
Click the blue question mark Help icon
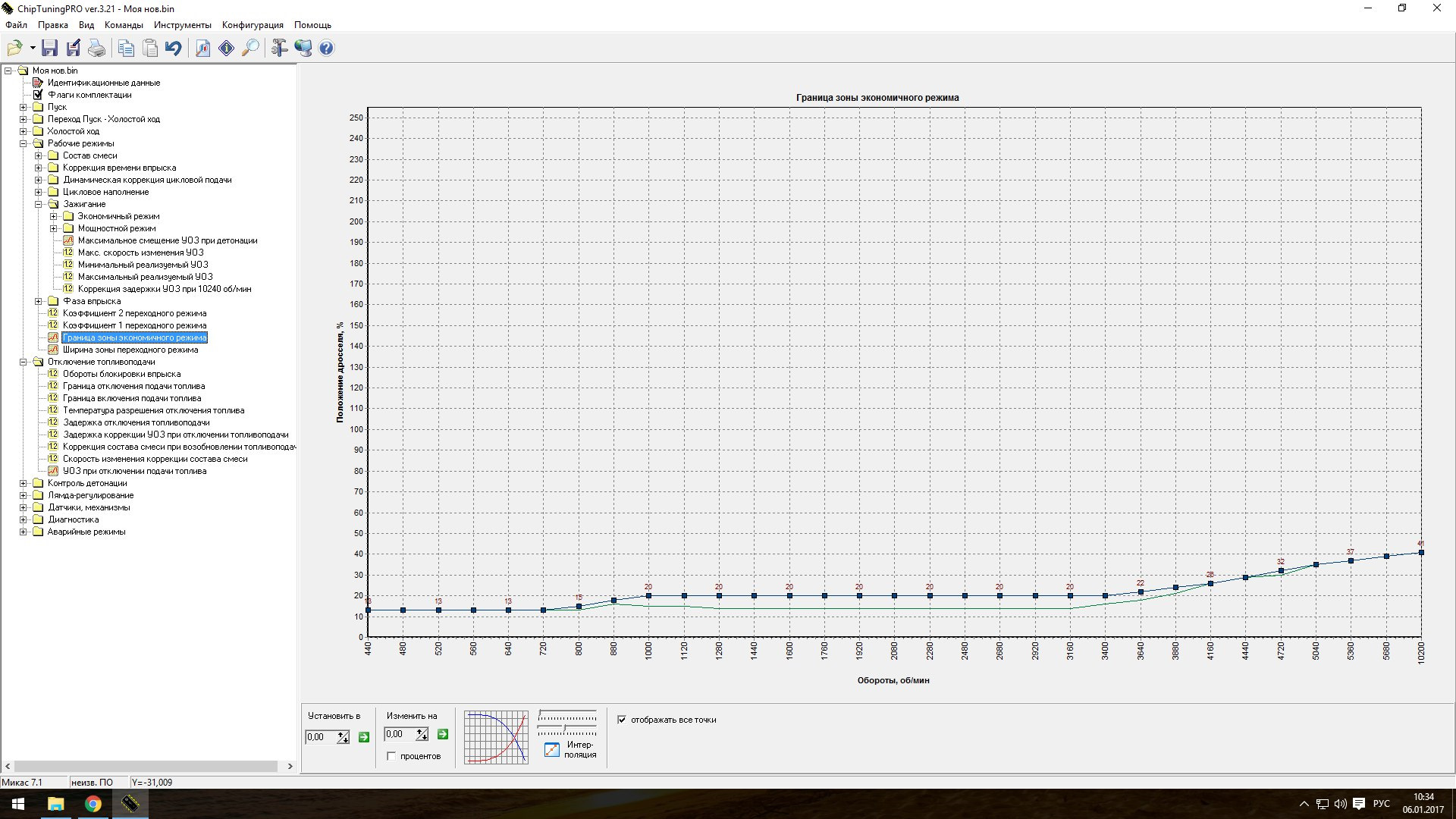click(x=326, y=49)
